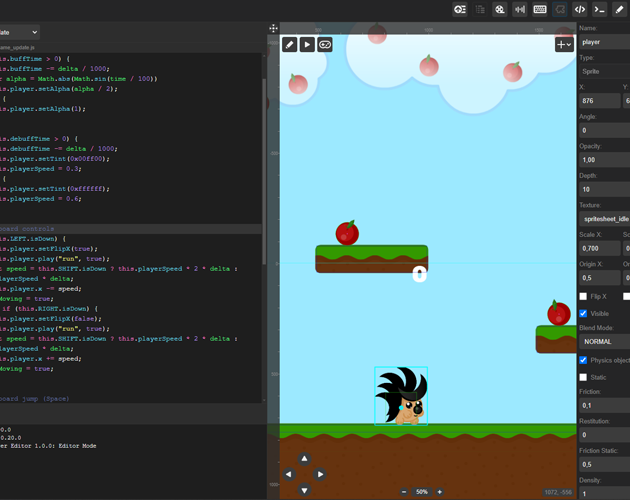Select the hedgehog player sprite in scene
The width and height of the screenshot is (630, 500).
[x=401, y=396]
